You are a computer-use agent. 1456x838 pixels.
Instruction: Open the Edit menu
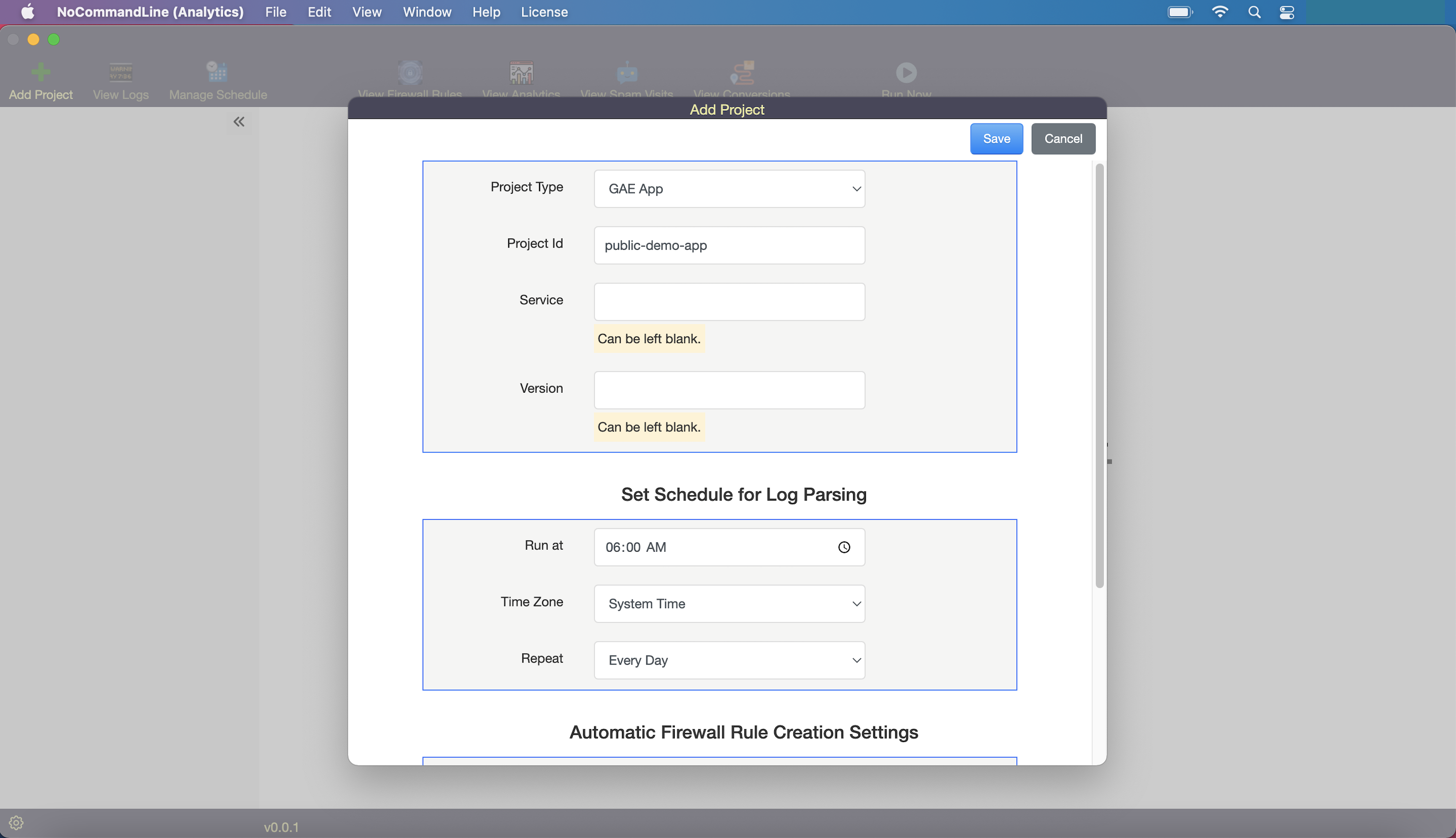click(x=319, y=12)
